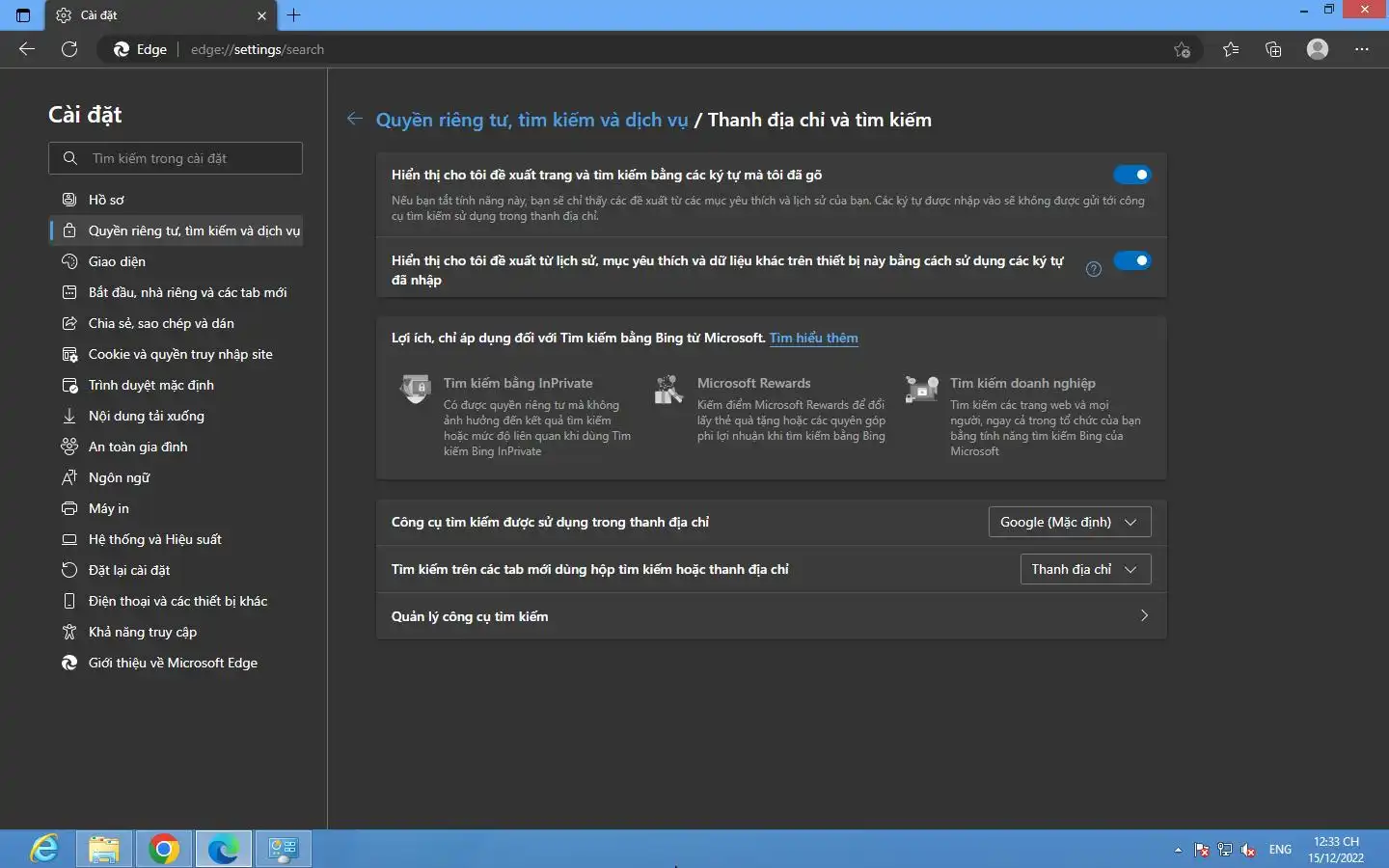This screenshot has height=868, width=1389.
Task: Click the muted volume tray icon
Action: (x=1249, y=850)
